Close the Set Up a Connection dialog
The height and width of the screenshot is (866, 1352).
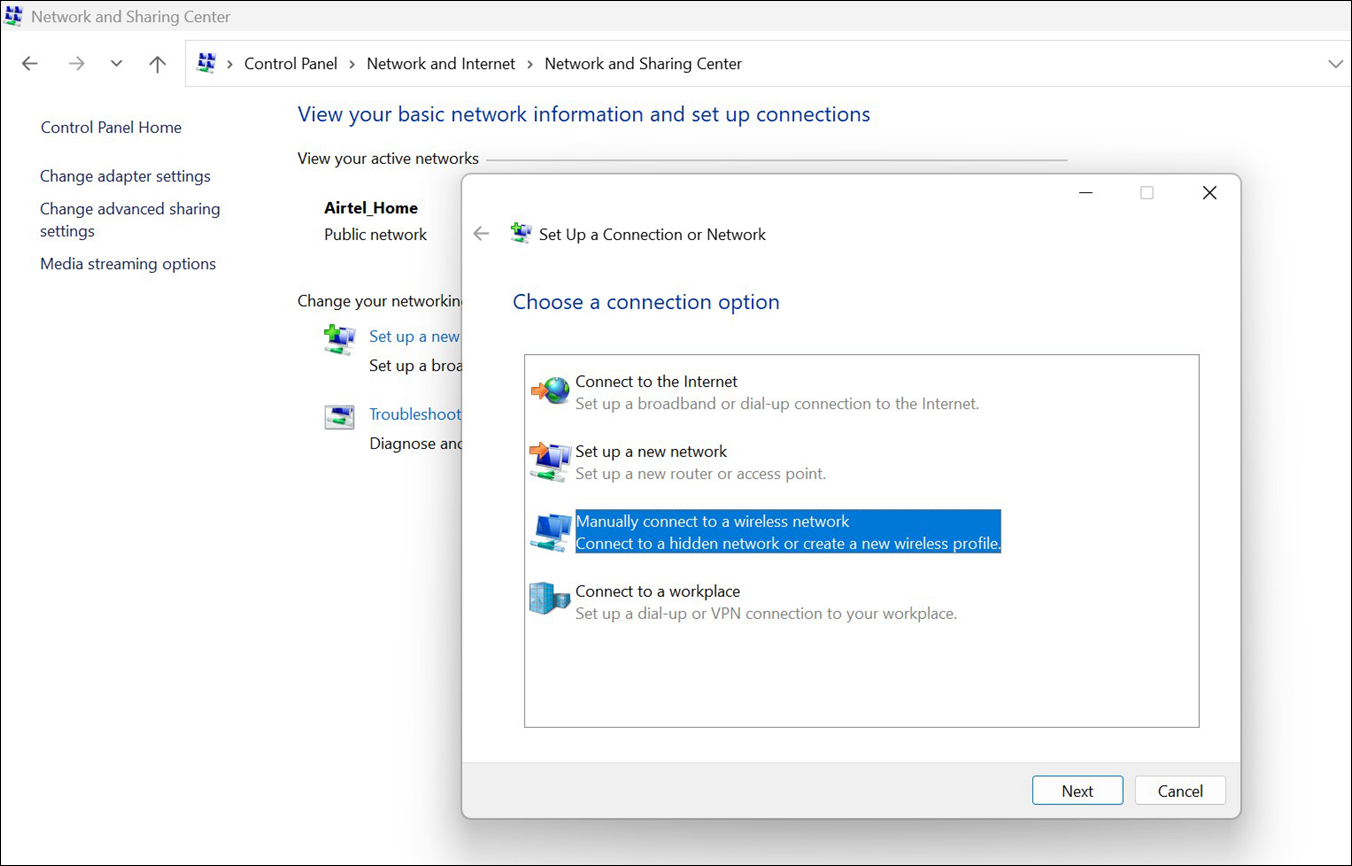(1209, 193)
